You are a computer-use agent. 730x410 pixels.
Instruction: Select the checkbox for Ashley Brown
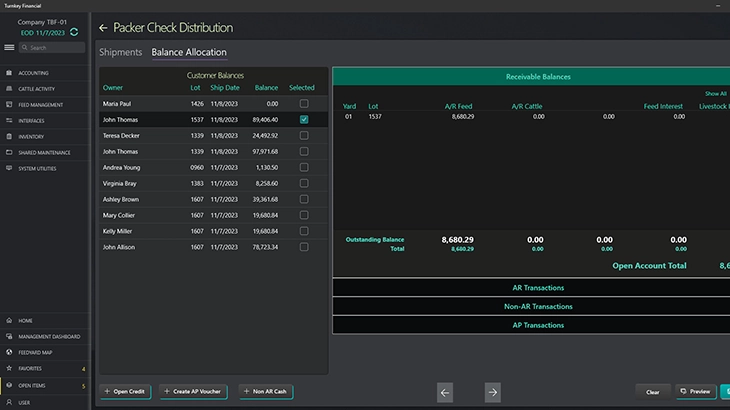pos(304,199)
